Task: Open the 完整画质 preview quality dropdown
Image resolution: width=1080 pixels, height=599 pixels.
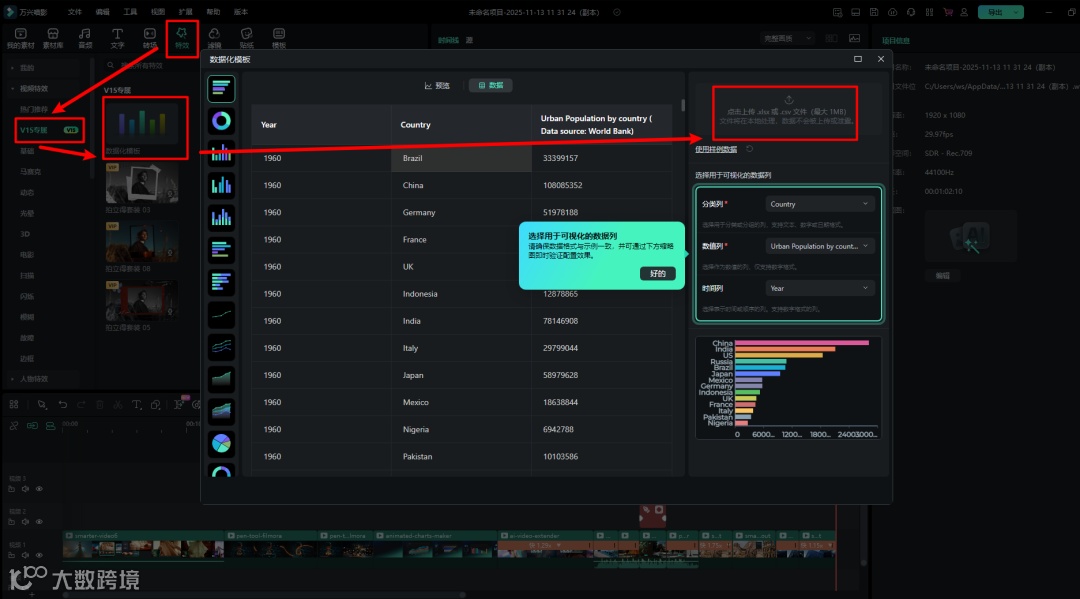Action: [x=787, y=39]
